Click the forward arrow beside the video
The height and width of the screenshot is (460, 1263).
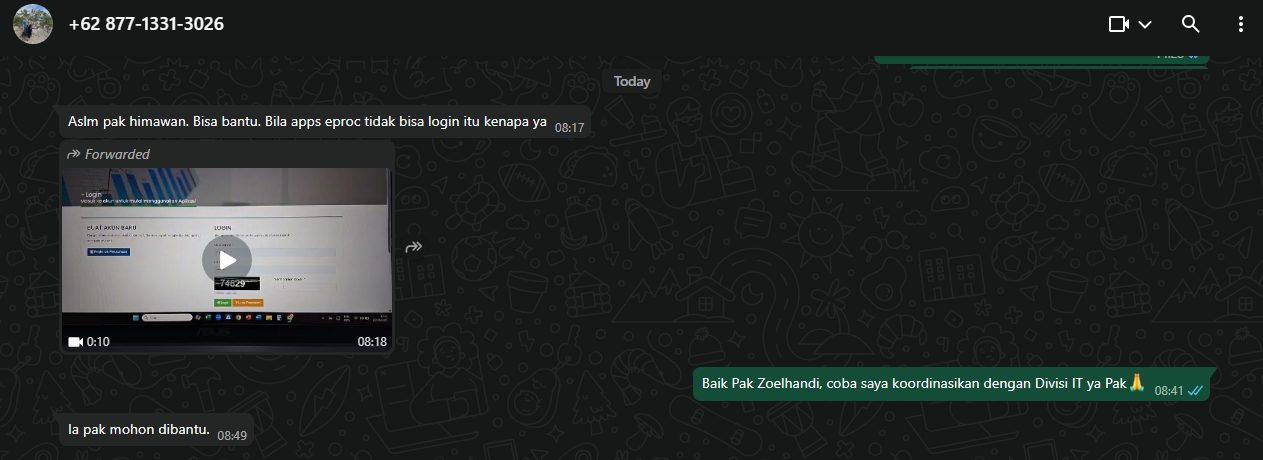(x=414, y=247)
